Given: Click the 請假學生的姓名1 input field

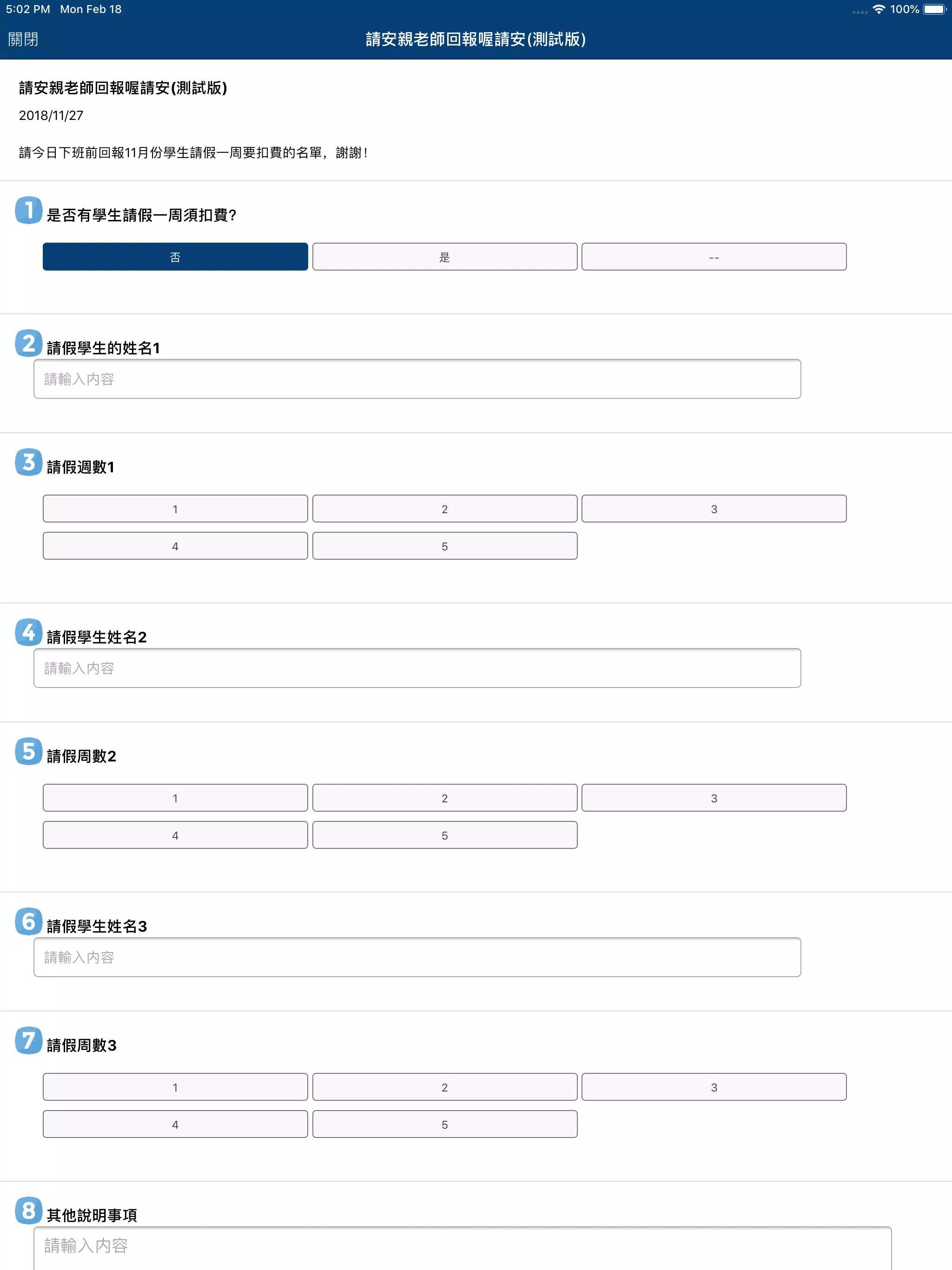Looking at the screenshot, I should (x=417, y=379).
